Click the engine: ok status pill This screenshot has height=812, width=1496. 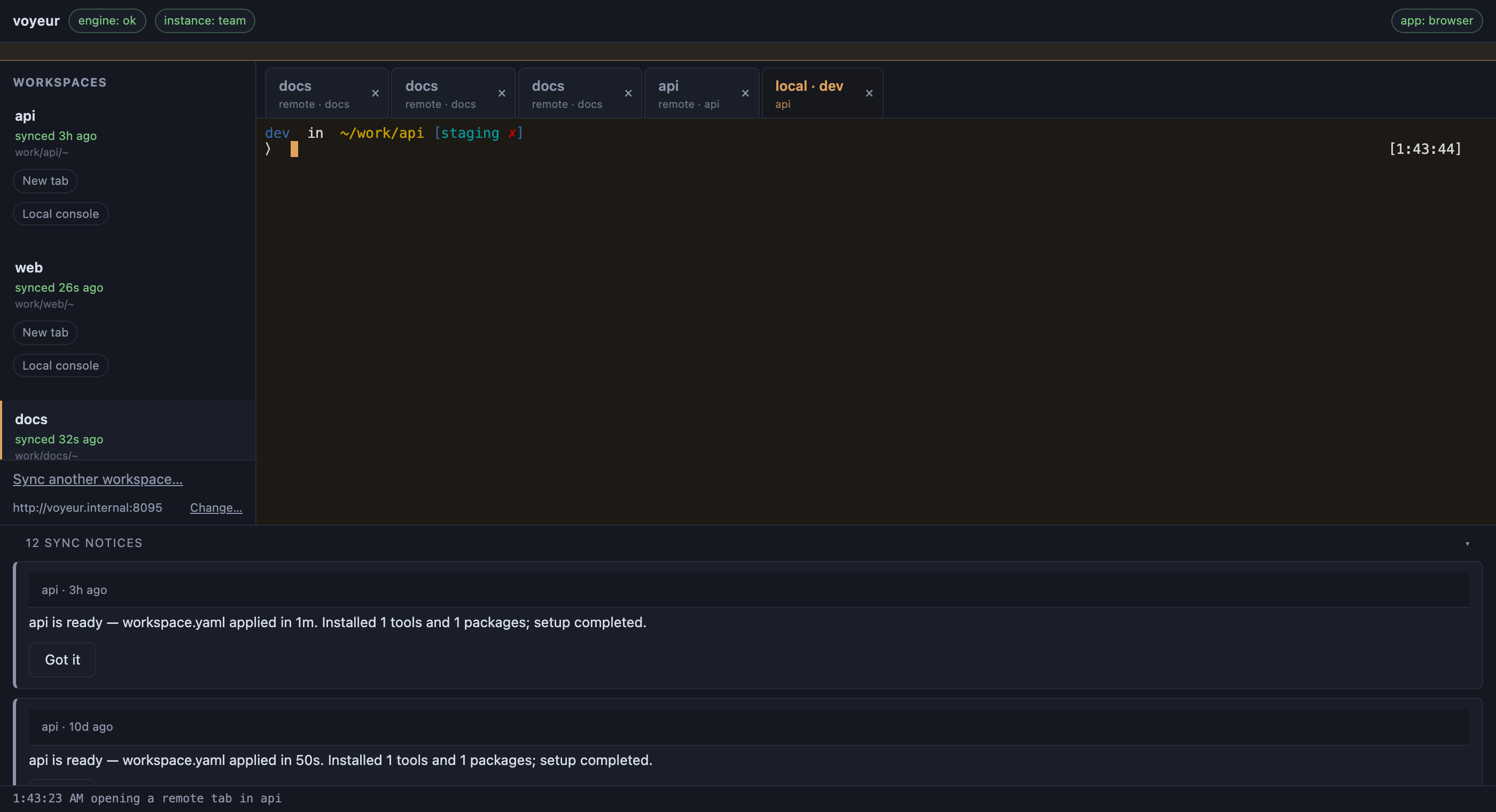click(x=107, y=21)
